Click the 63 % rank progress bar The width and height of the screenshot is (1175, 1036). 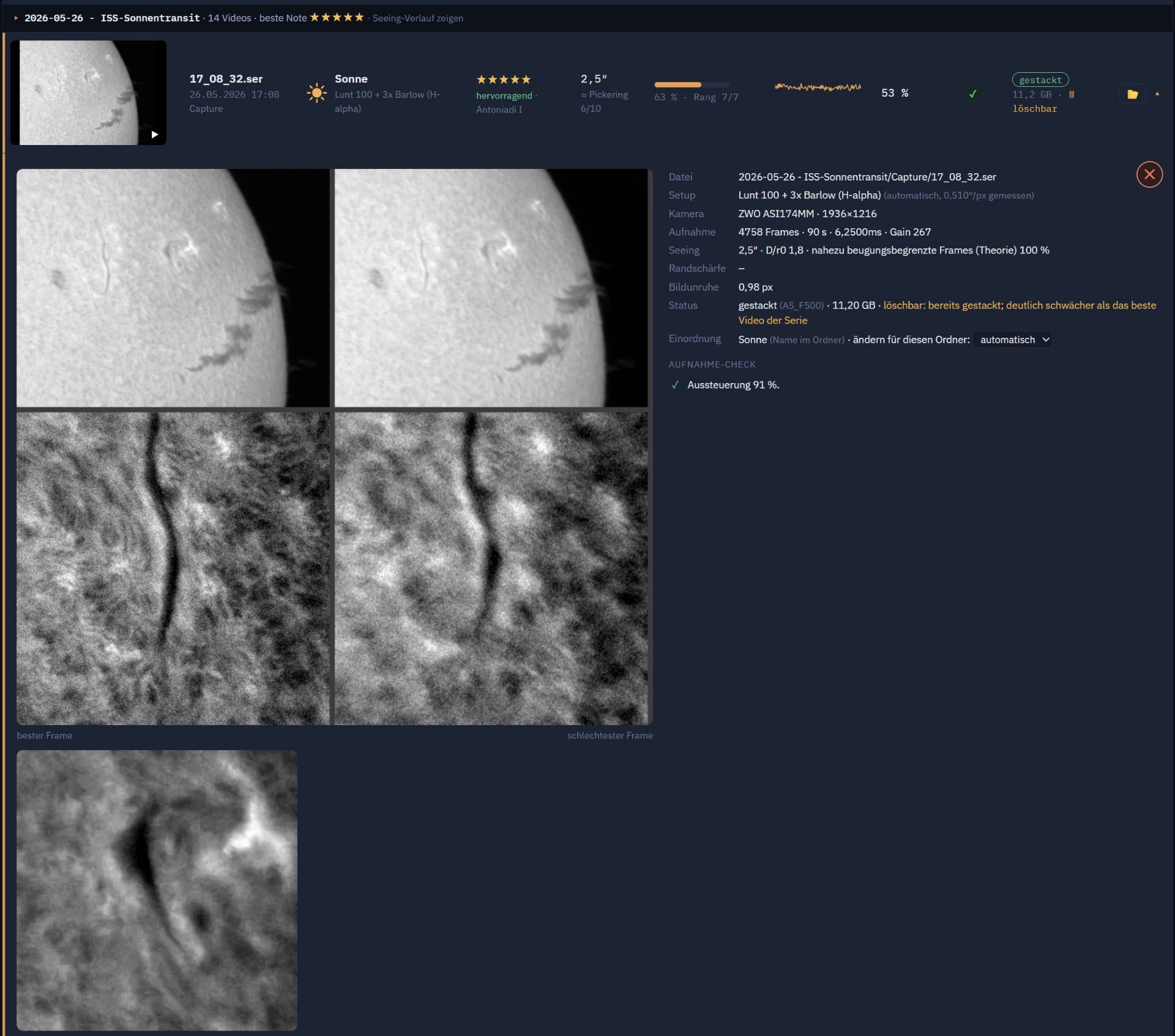[x=692, y=84]
